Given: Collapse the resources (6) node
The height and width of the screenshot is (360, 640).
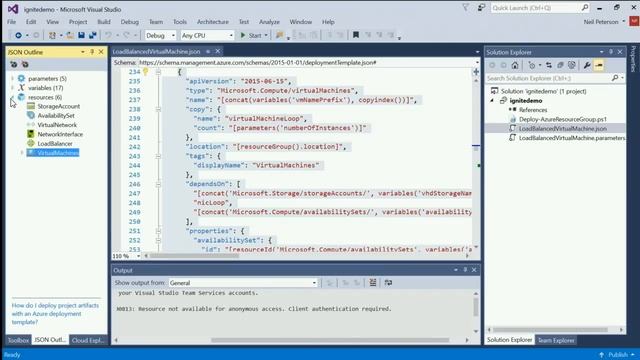Looking at the screenshot, I should (x=12, y=97).
